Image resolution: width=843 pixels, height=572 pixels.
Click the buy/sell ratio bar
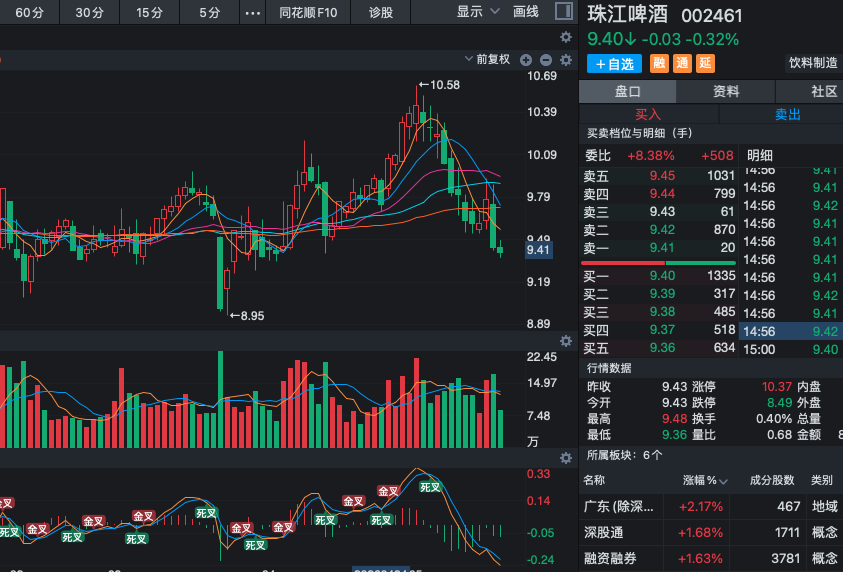tap(659, 263)
